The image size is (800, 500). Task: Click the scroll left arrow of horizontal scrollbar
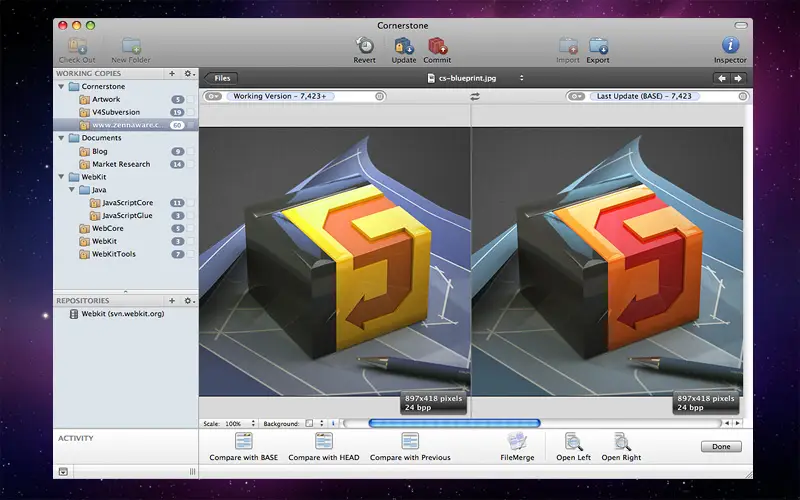tap(728, 423)
